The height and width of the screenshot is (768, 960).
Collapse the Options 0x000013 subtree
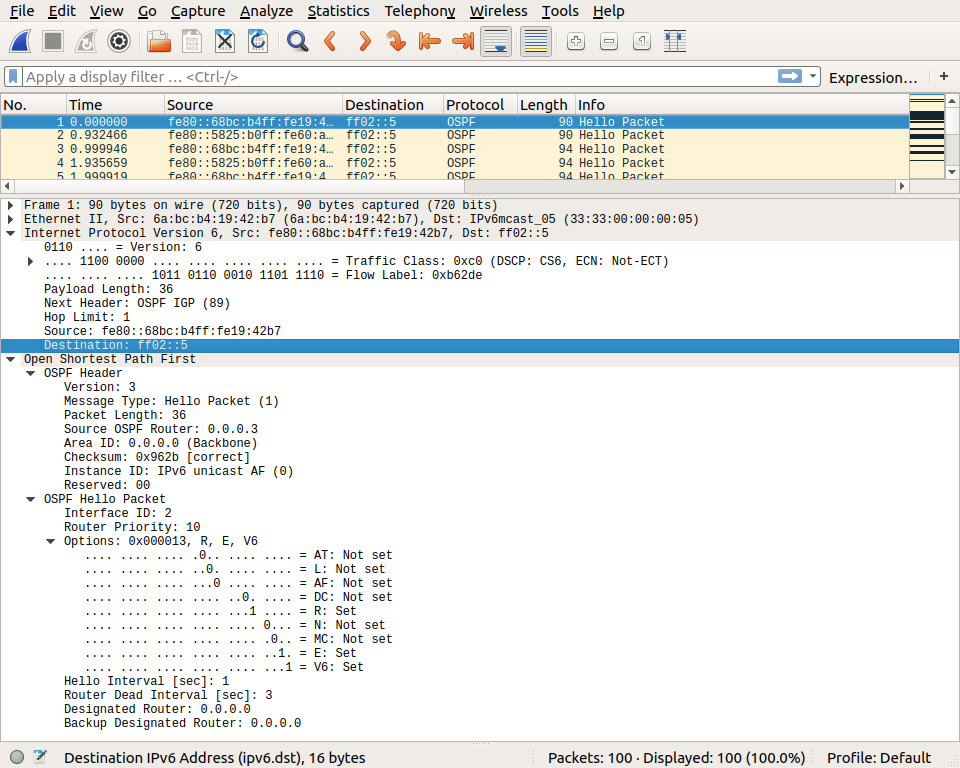coord(51,541)
